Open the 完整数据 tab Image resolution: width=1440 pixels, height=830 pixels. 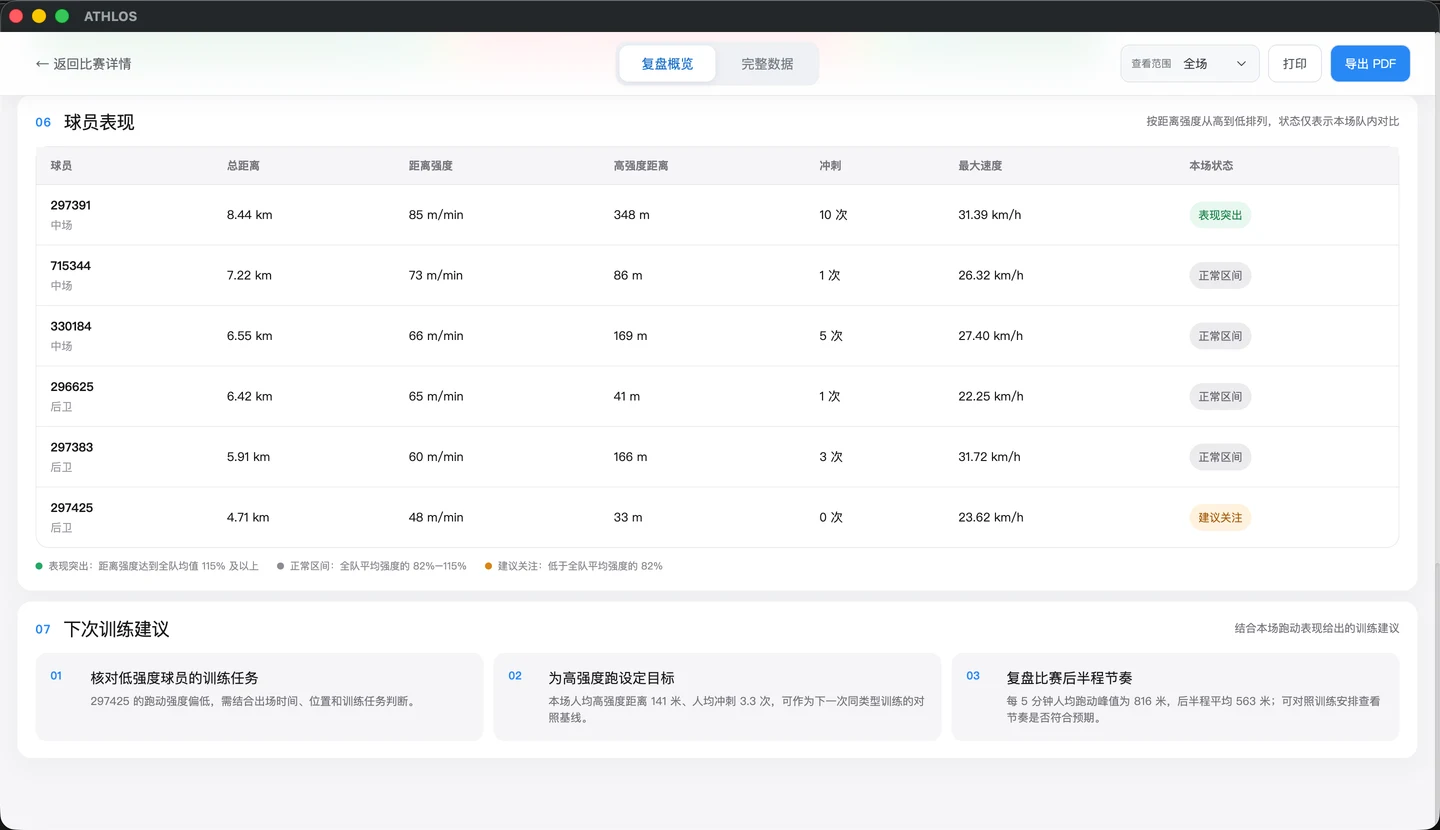point(767,64)
